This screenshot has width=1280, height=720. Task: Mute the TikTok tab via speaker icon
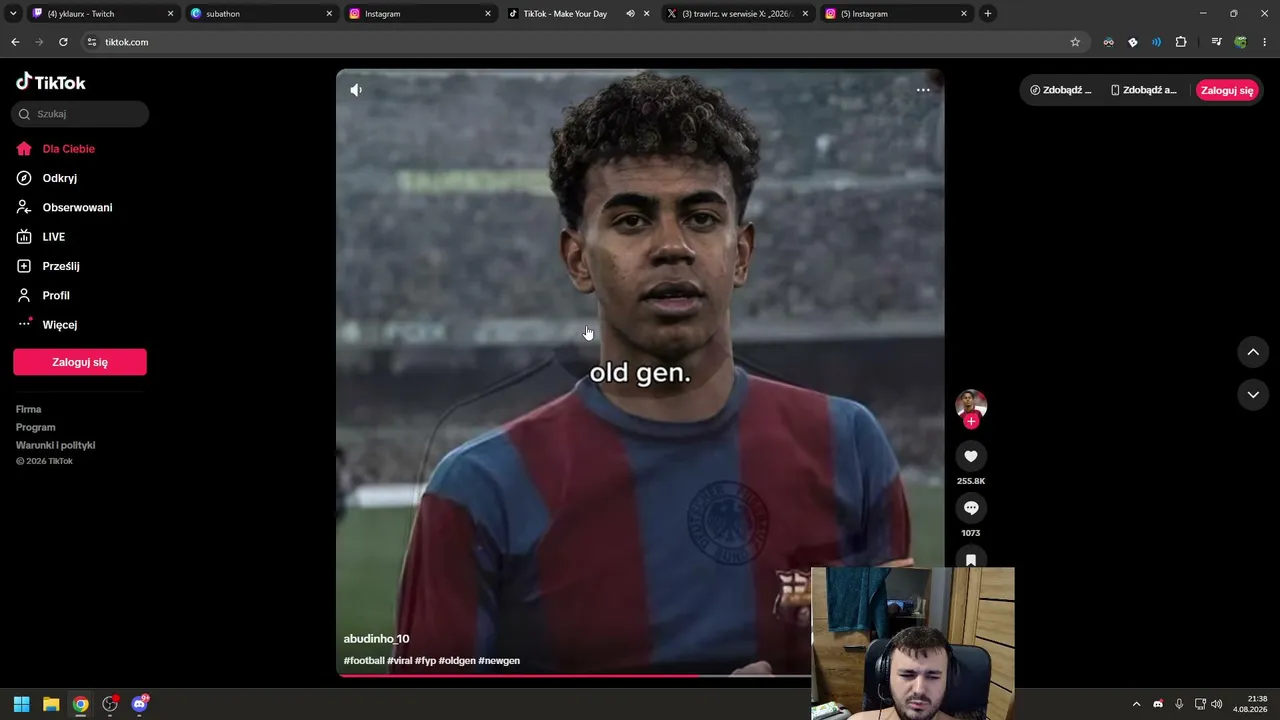[630, 14]
